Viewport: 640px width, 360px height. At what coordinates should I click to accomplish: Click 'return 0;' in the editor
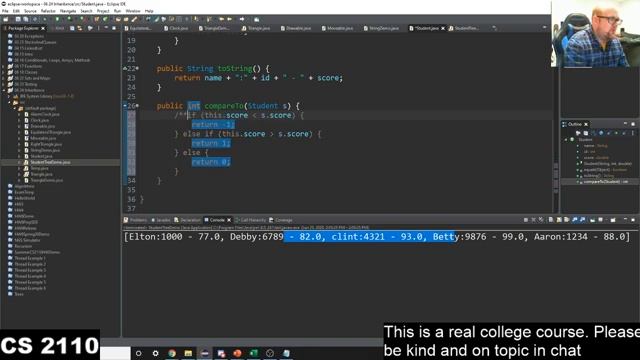[211, 162]
